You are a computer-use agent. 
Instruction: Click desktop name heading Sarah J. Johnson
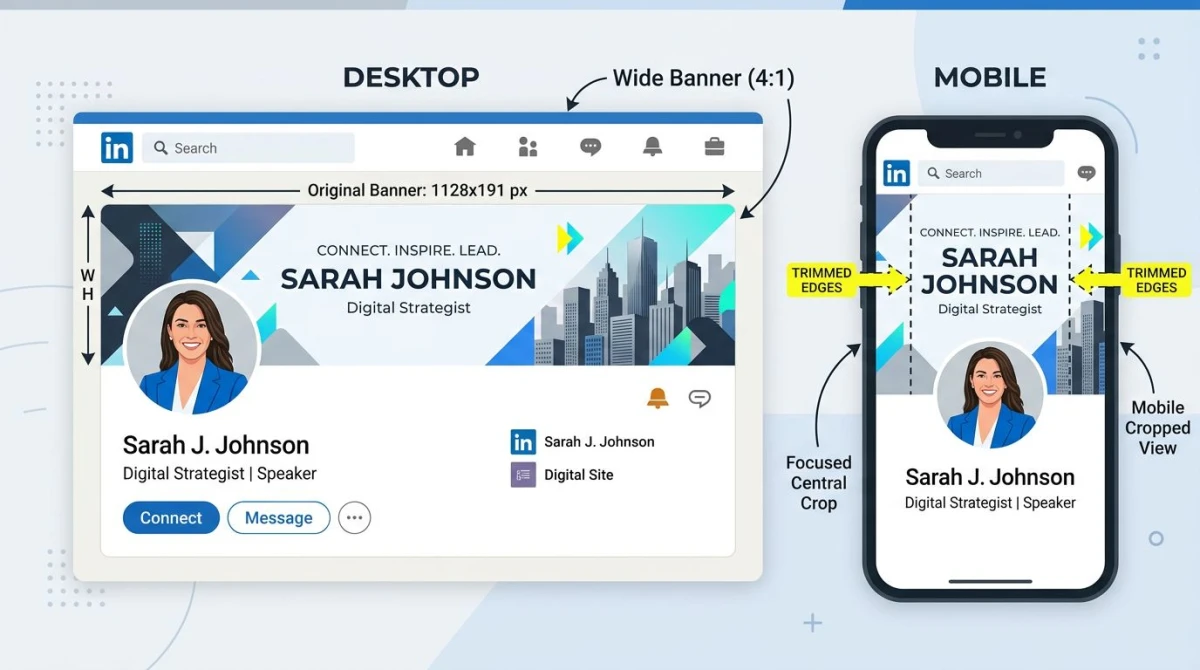tap(216, 445)
